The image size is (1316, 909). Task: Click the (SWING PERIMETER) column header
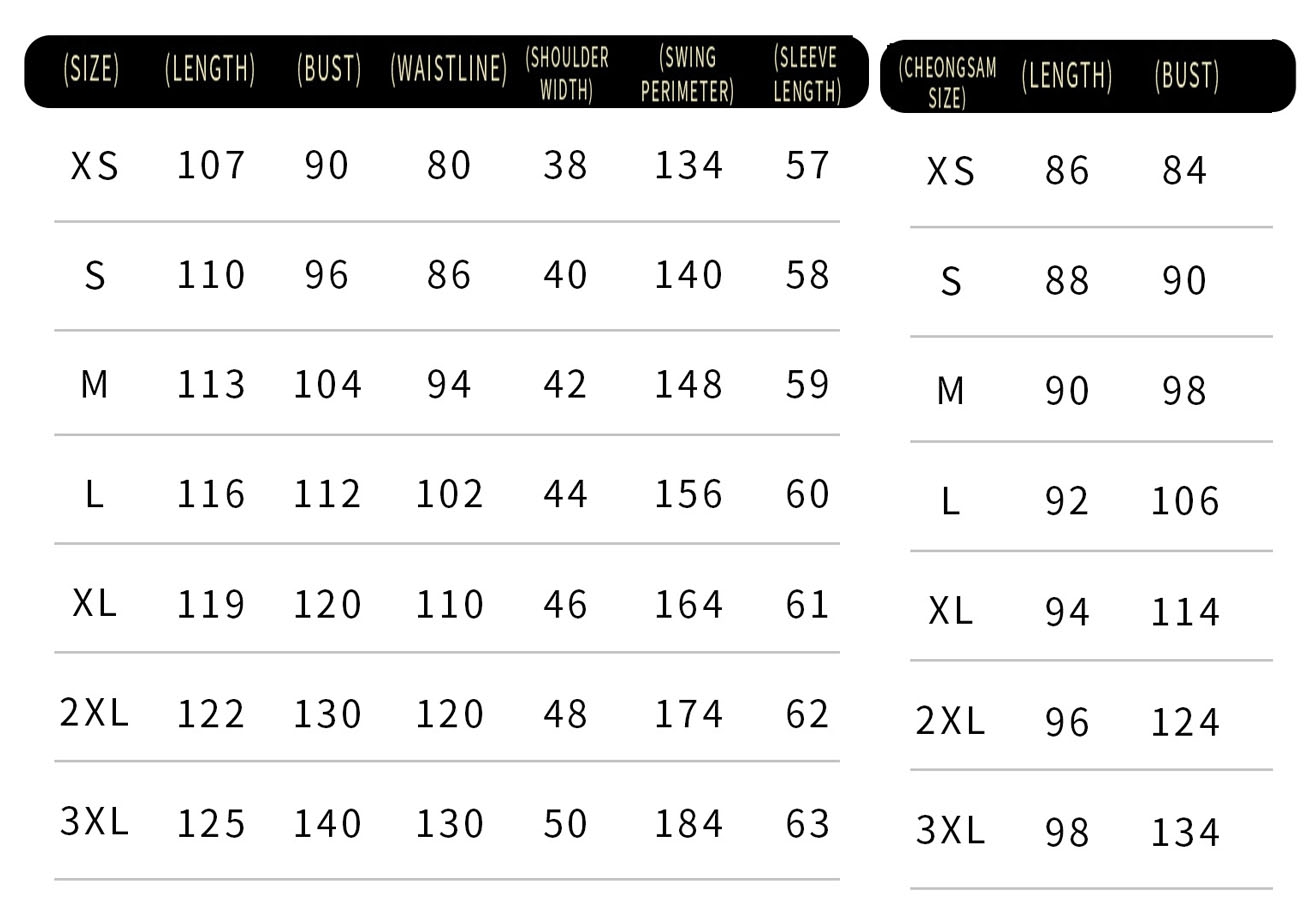[687, 74]
